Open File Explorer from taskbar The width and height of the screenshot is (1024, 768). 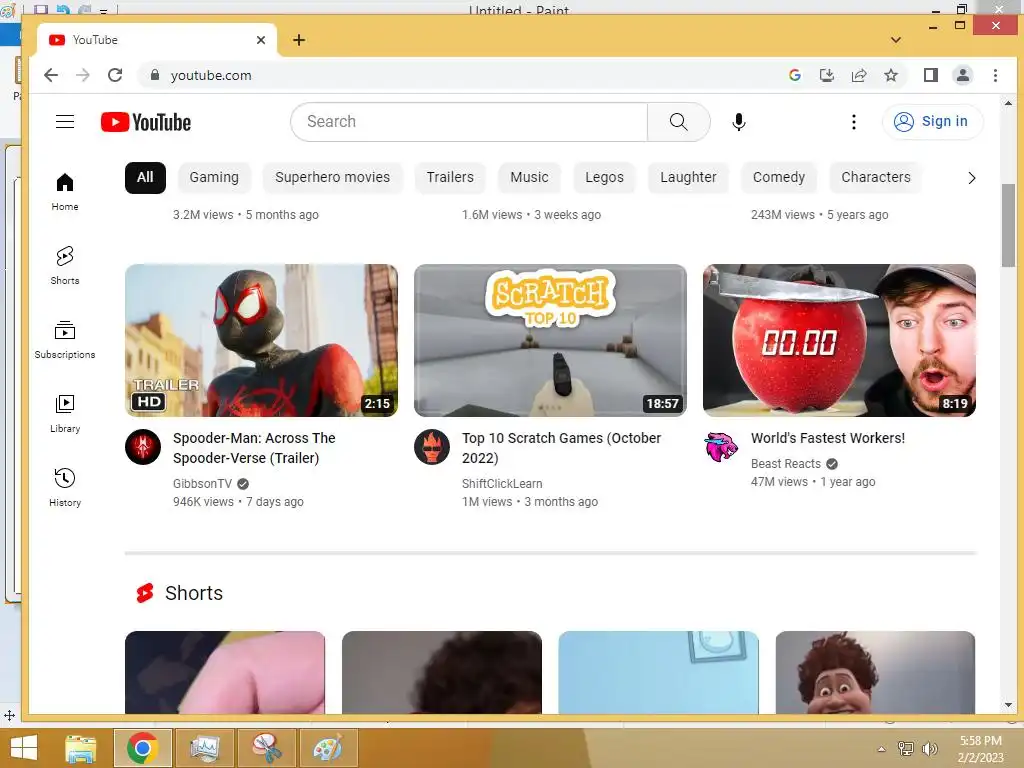(81, 748)
